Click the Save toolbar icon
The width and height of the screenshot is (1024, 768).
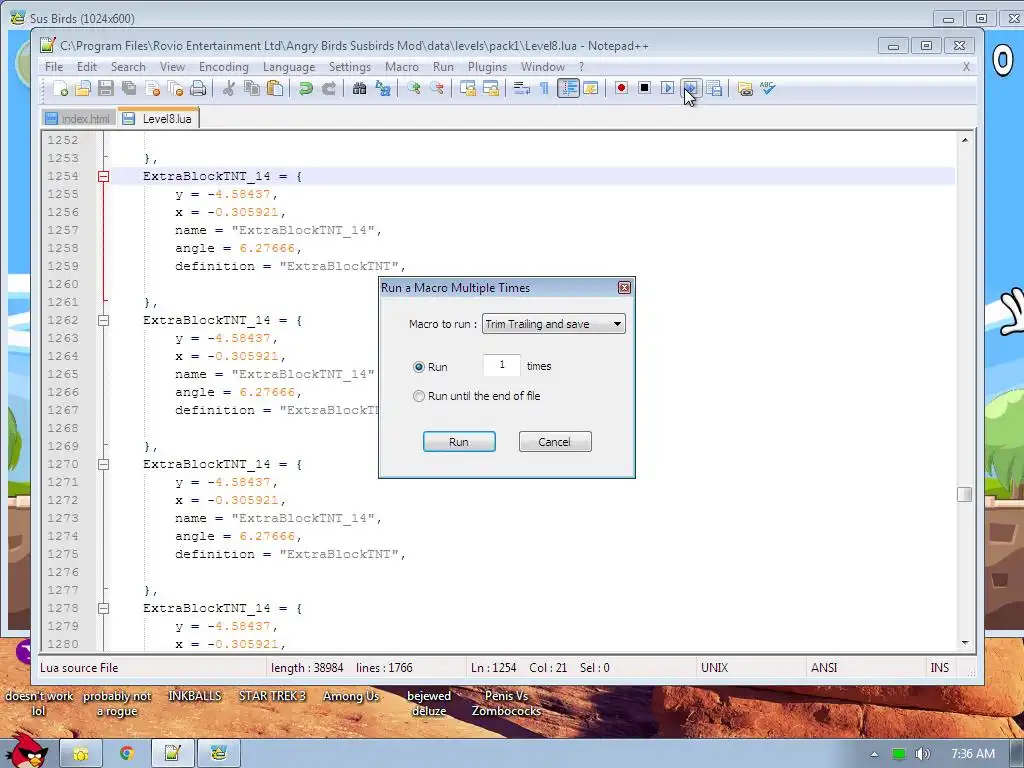pyautogui.click(x=106, y=88)
